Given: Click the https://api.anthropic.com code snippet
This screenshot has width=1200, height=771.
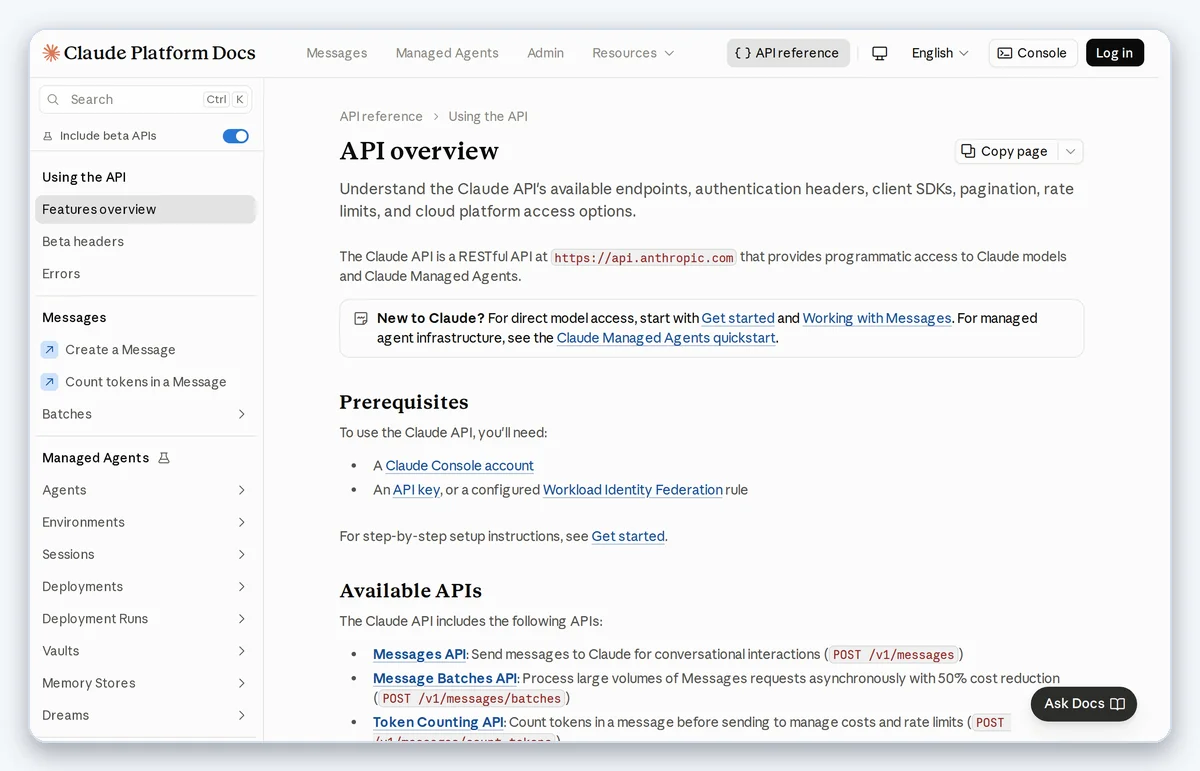Looking at the screenshot, I should pyautogui.click(x=644, y=257).
